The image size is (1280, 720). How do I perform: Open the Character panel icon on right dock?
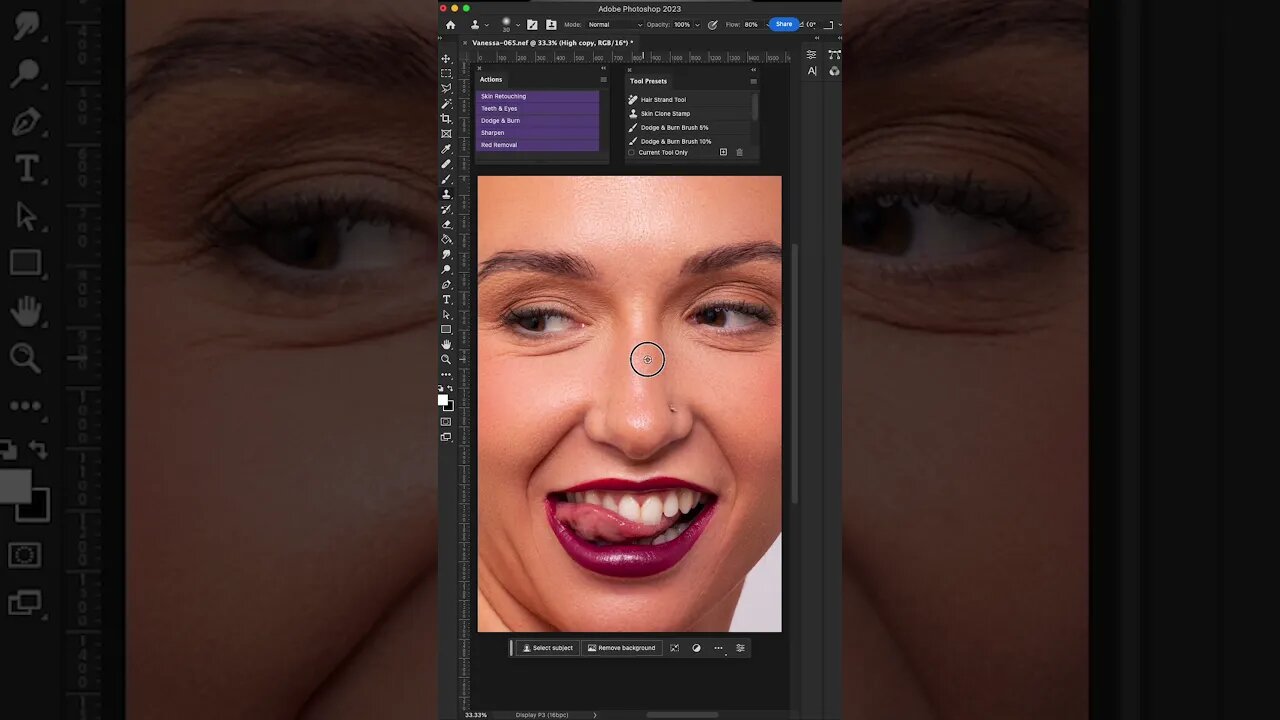pos(812,70)
